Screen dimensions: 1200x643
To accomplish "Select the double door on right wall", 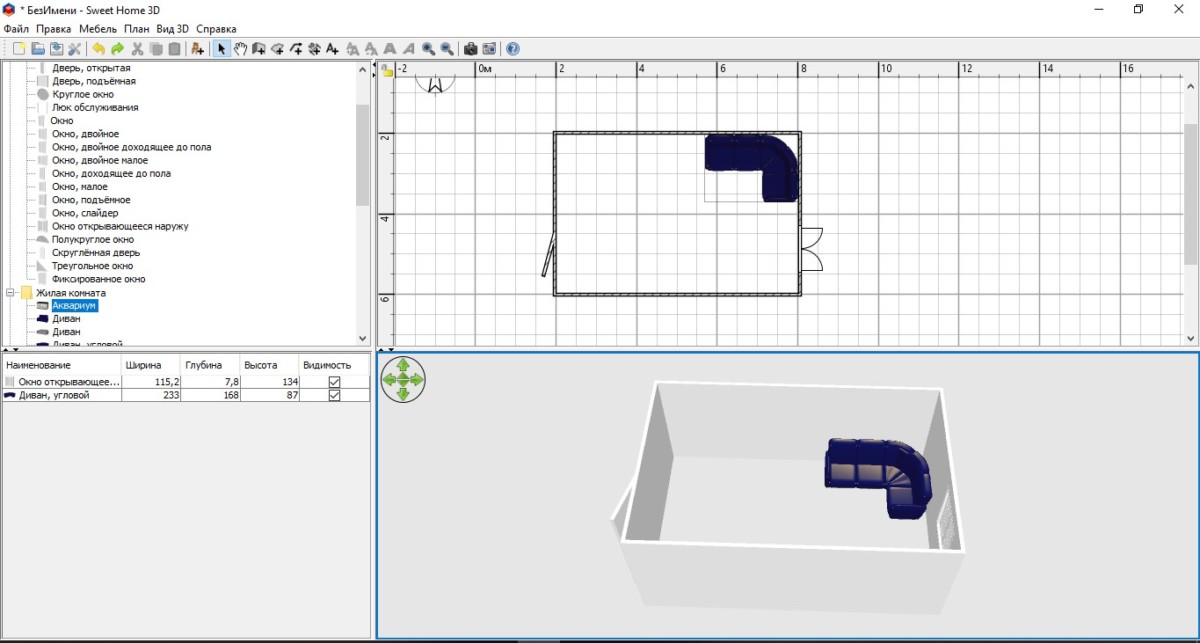I will pos(812,249).
